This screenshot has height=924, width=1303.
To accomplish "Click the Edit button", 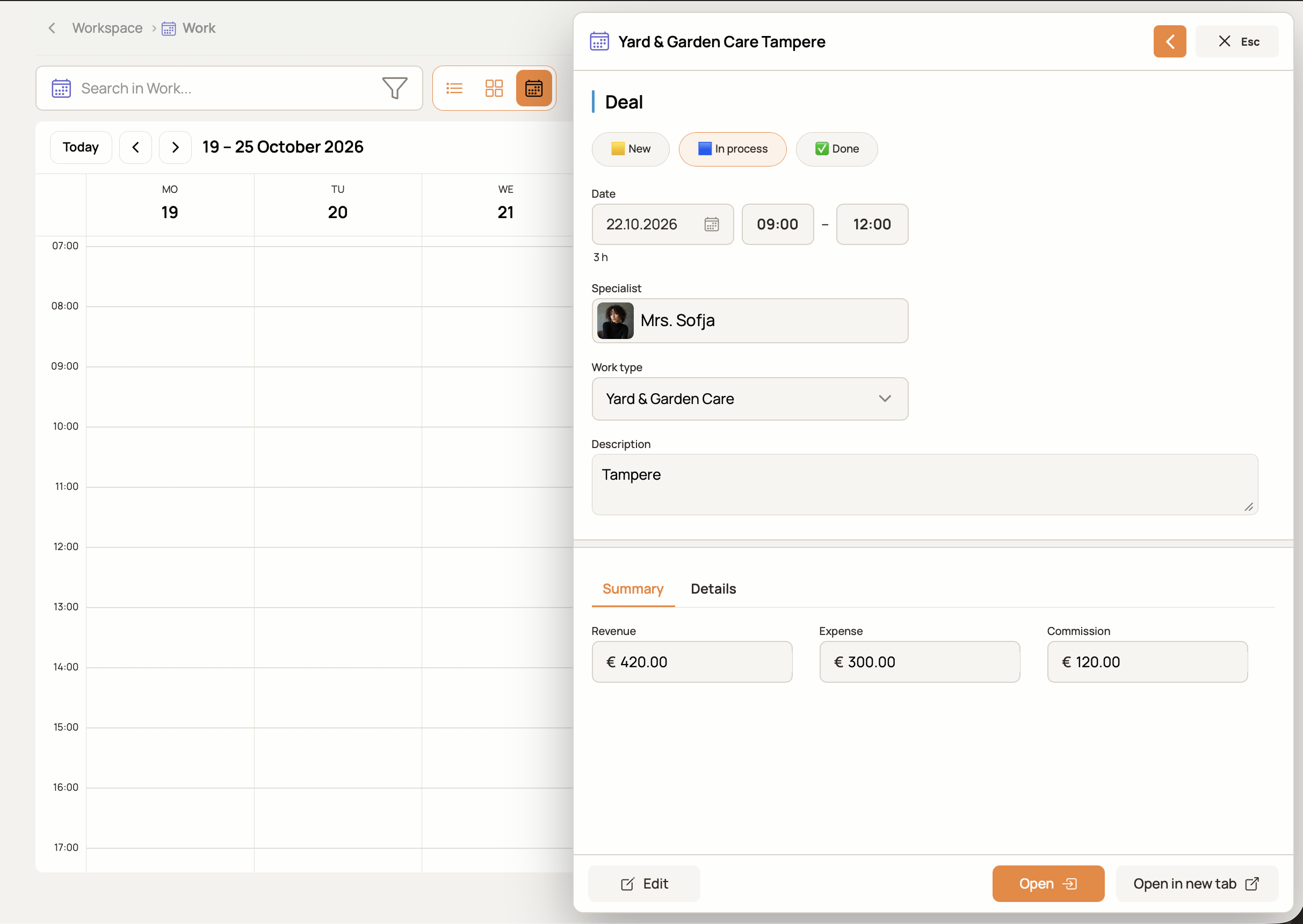I will pos(644,884).
